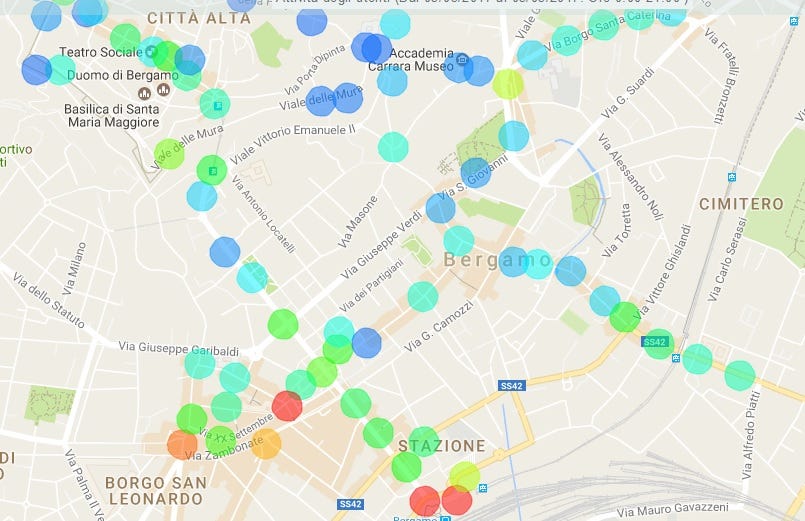Click left brown landmark icon under Duomo di Bergamo

[x=145, y=93]
